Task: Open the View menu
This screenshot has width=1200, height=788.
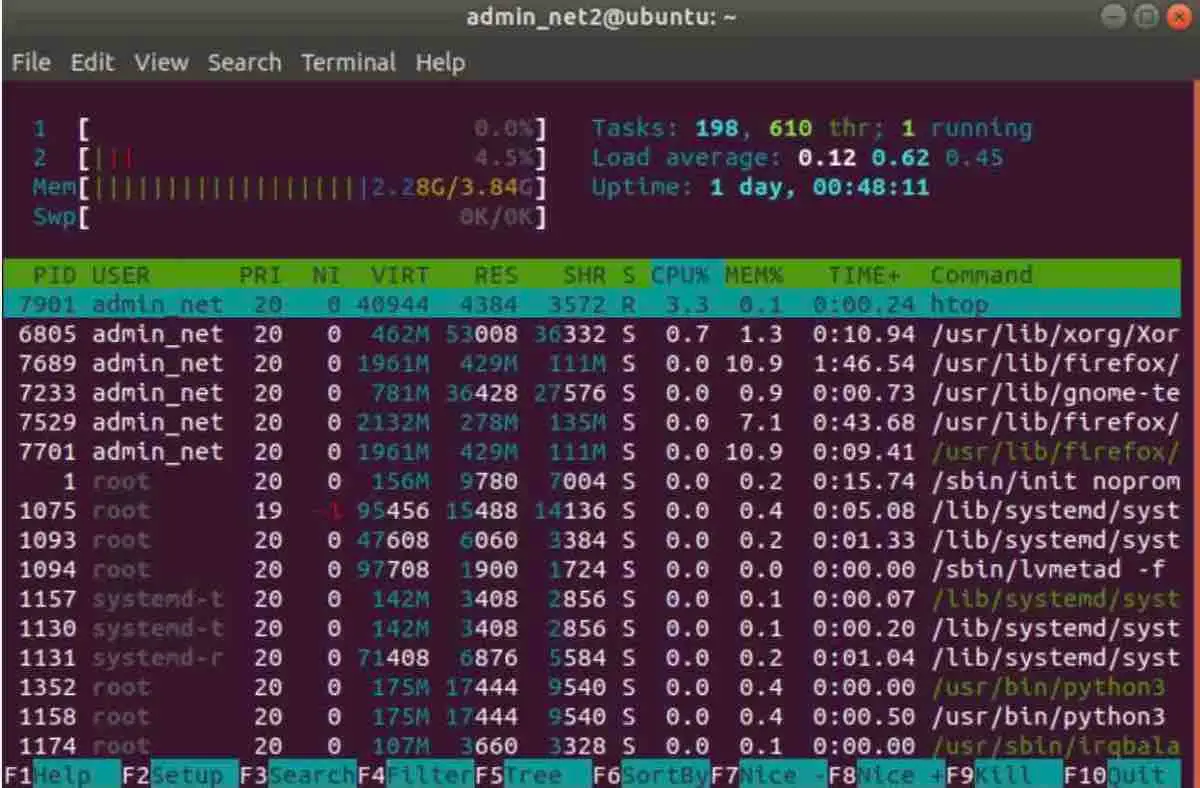Action: click(161, 62)
